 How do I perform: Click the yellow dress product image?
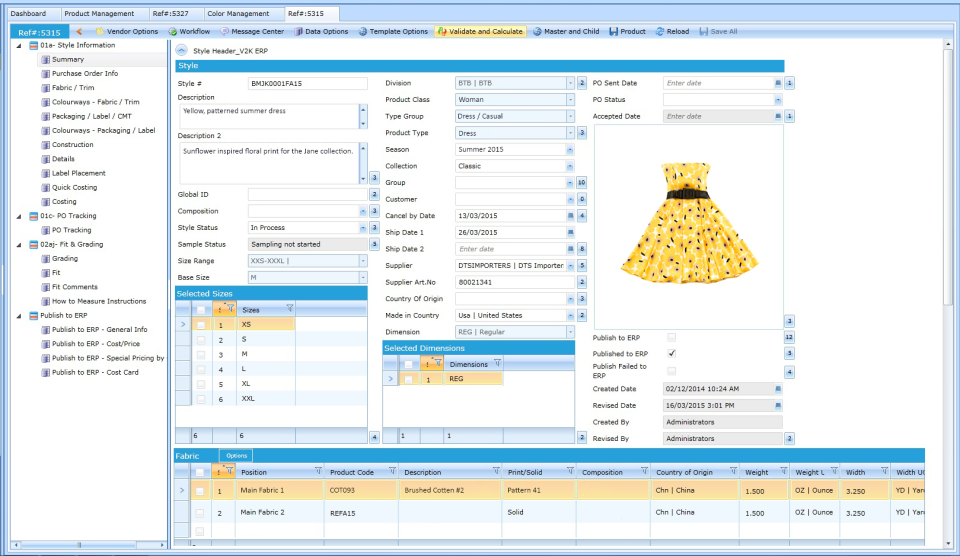688,223
